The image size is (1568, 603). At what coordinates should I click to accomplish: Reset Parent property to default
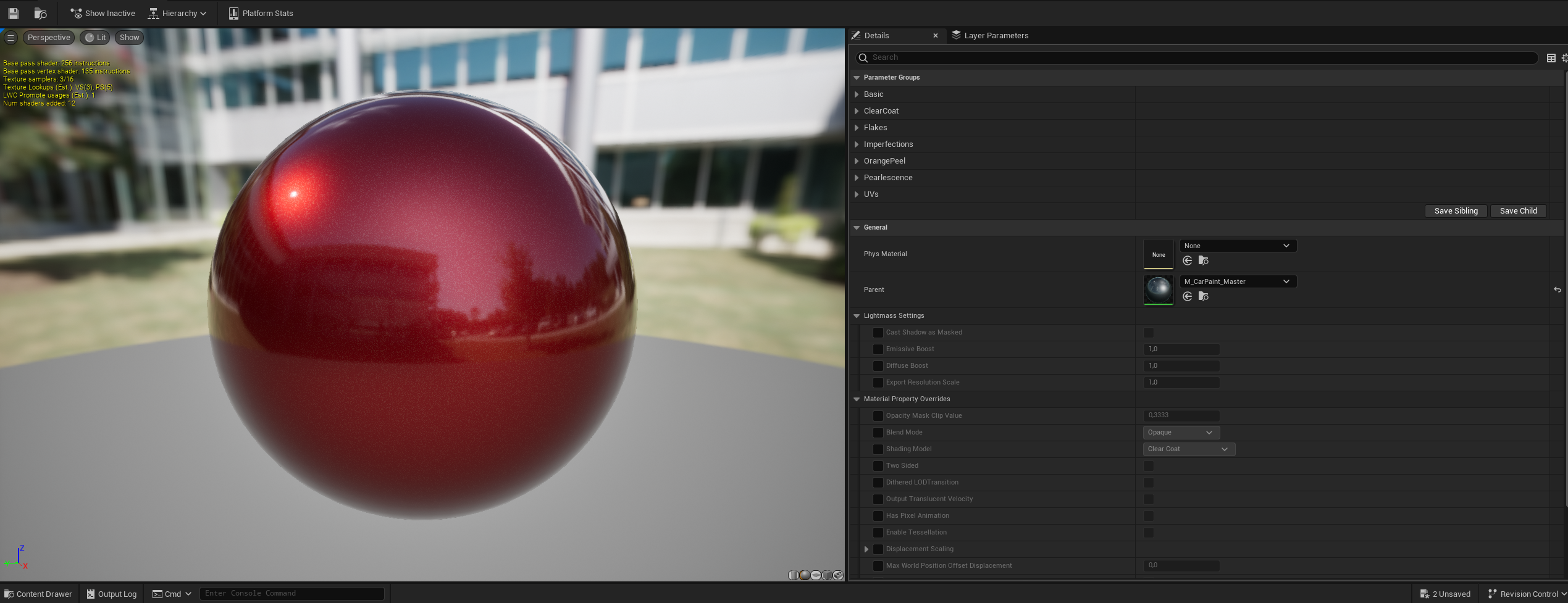[1557, 290]
